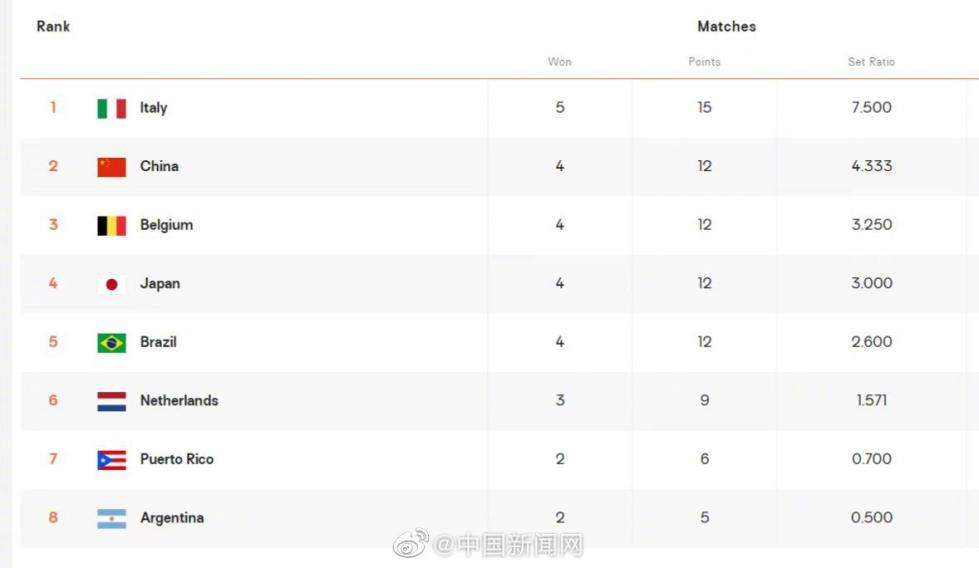The width and height of the screenshot is (979, 568).
Task: Click the Weibo logo watermark
Action: pyautogui.click(x=410, y=544)
